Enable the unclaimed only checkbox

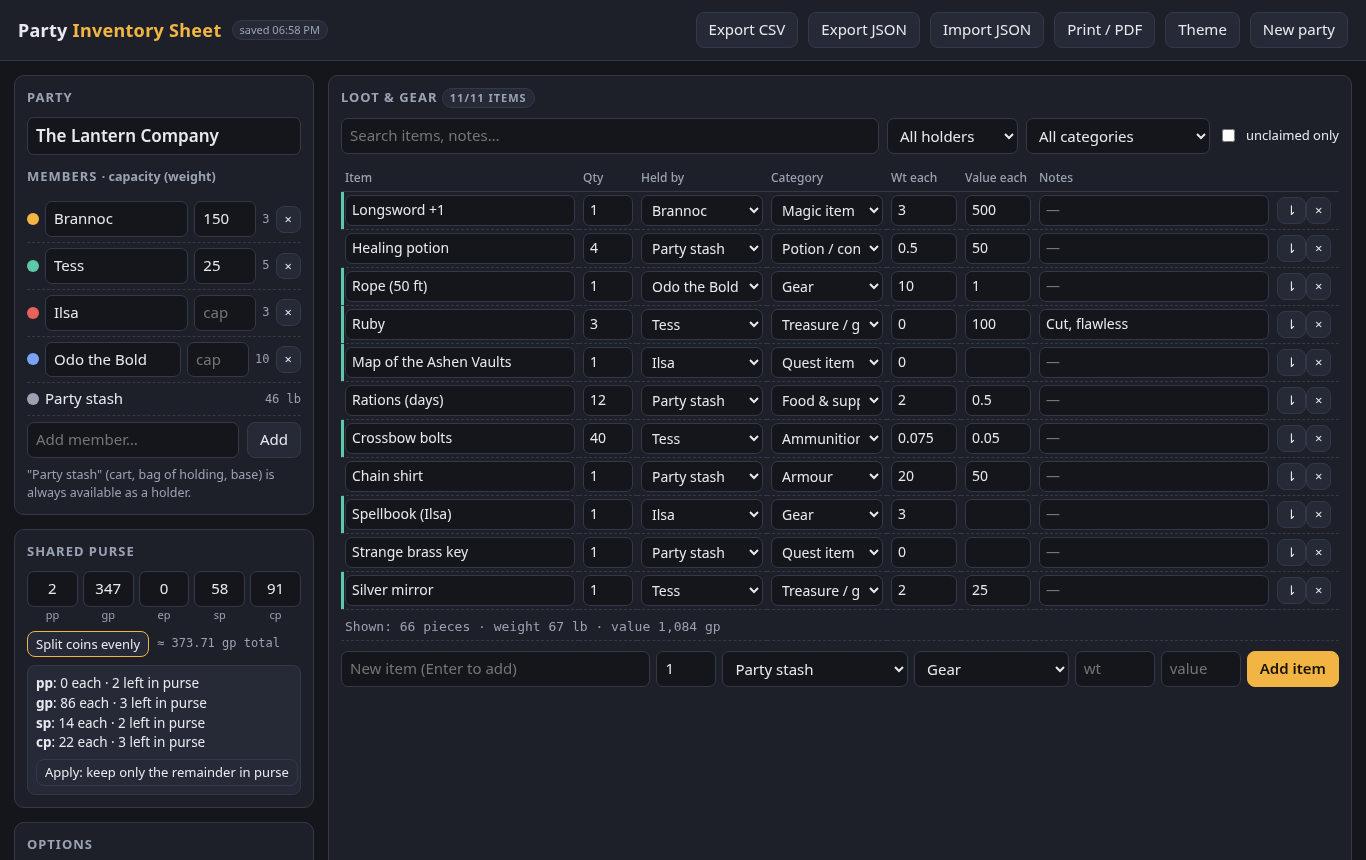tap(1229, 136)
